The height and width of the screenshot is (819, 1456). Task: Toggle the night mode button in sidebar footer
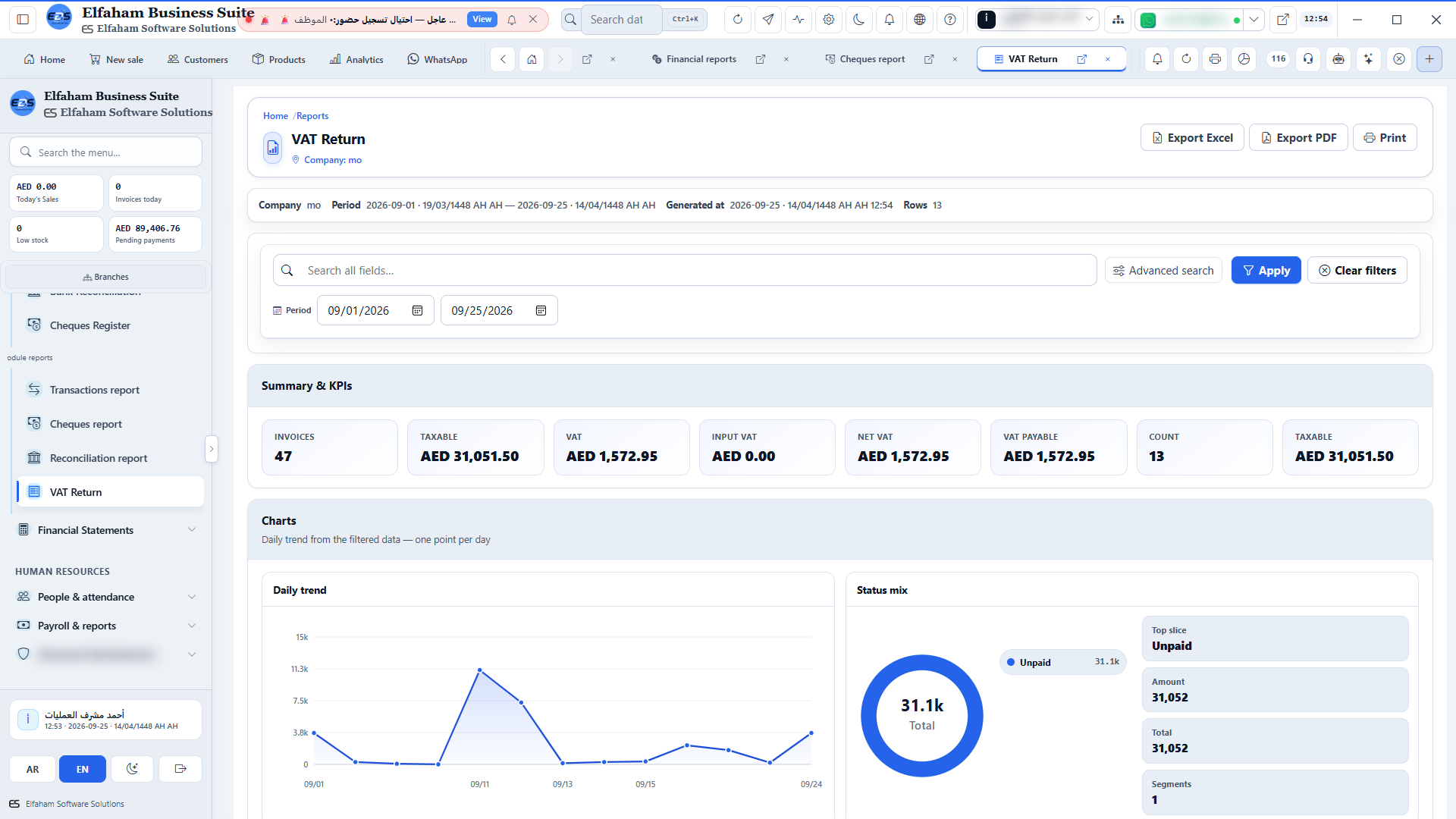[x=132, y=769]
